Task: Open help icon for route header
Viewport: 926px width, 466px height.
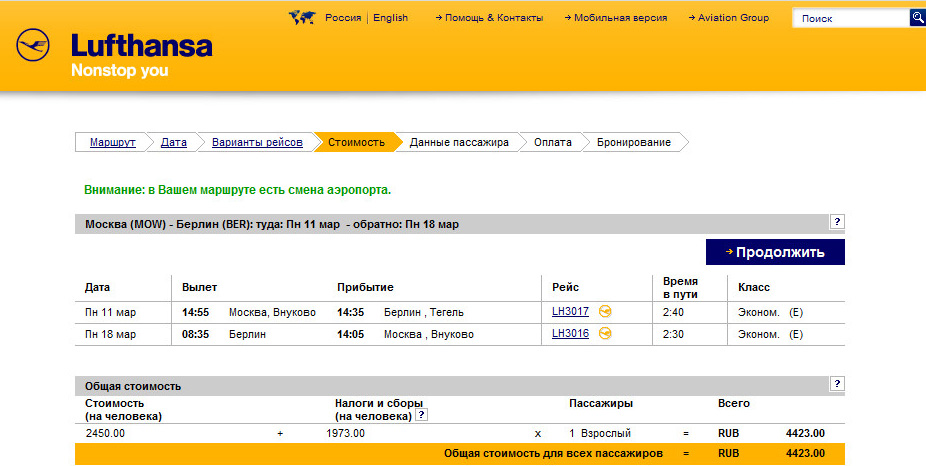Action: (x=837, y=222)
